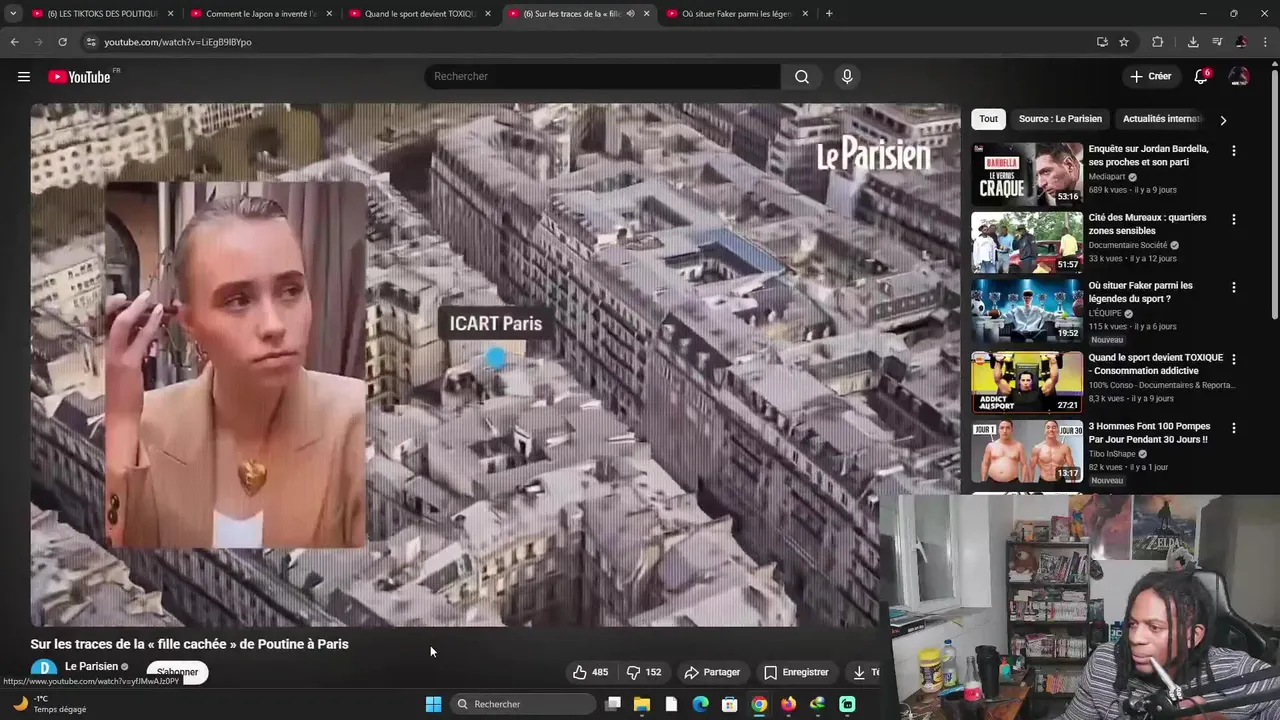The width and height of the screenshot is (1280, 720).
Task: Open the YouTube hamburger guide menu
Action: click(24, 77)
